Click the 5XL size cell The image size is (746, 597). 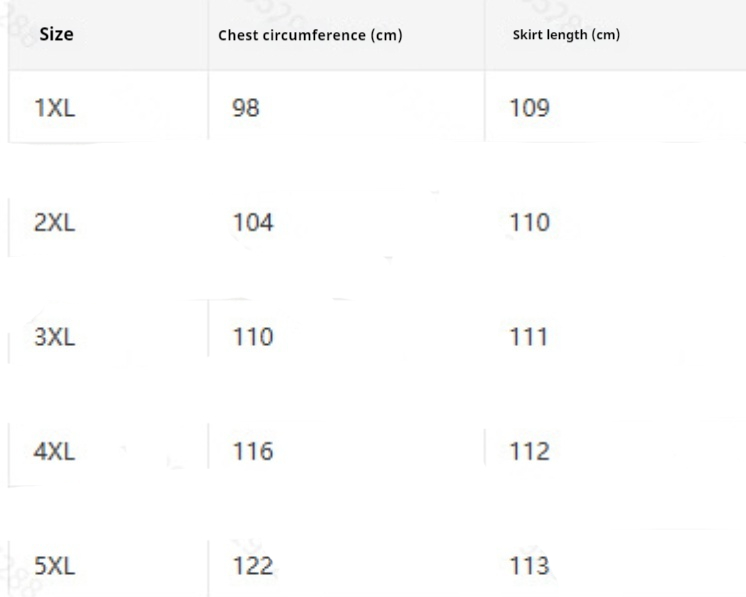[x=54, y=567]
